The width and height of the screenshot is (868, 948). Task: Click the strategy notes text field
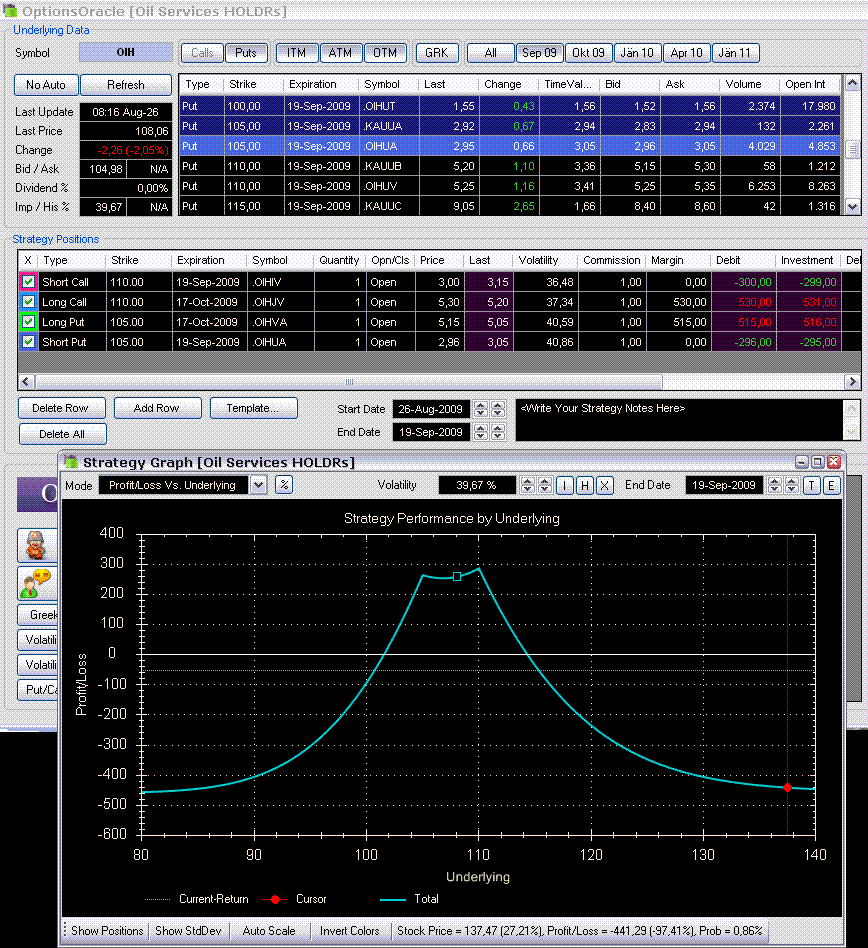[x=678, y=419]
